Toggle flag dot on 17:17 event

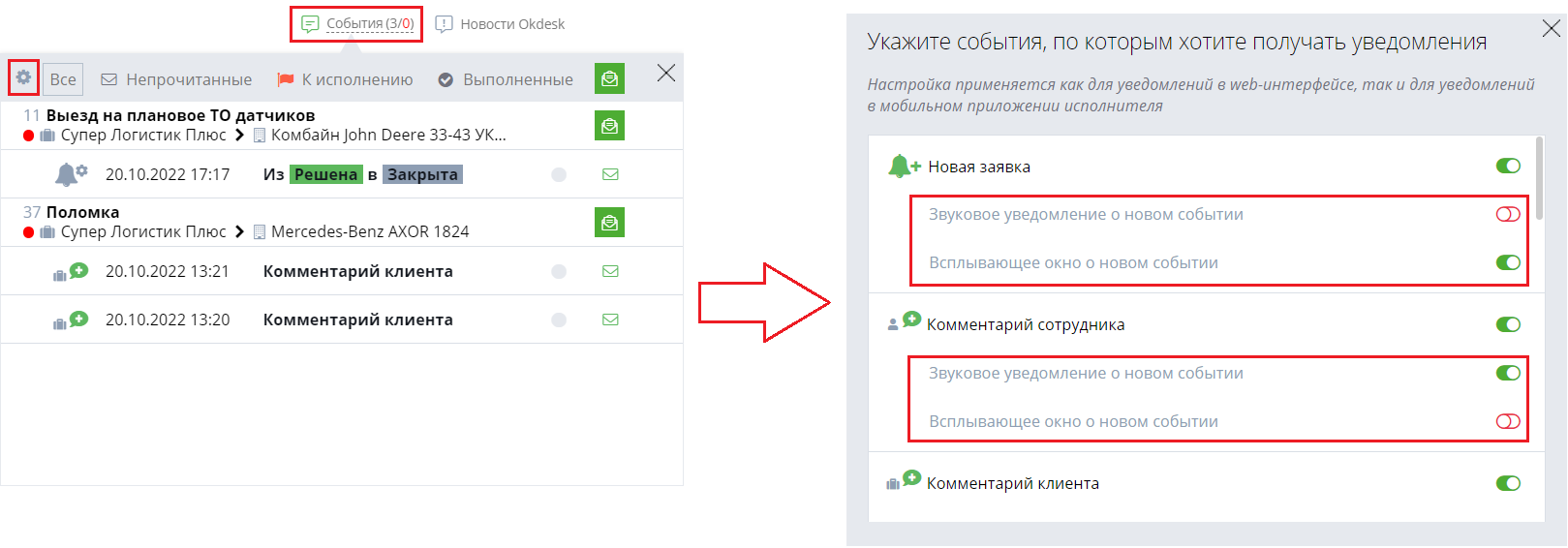559,174
